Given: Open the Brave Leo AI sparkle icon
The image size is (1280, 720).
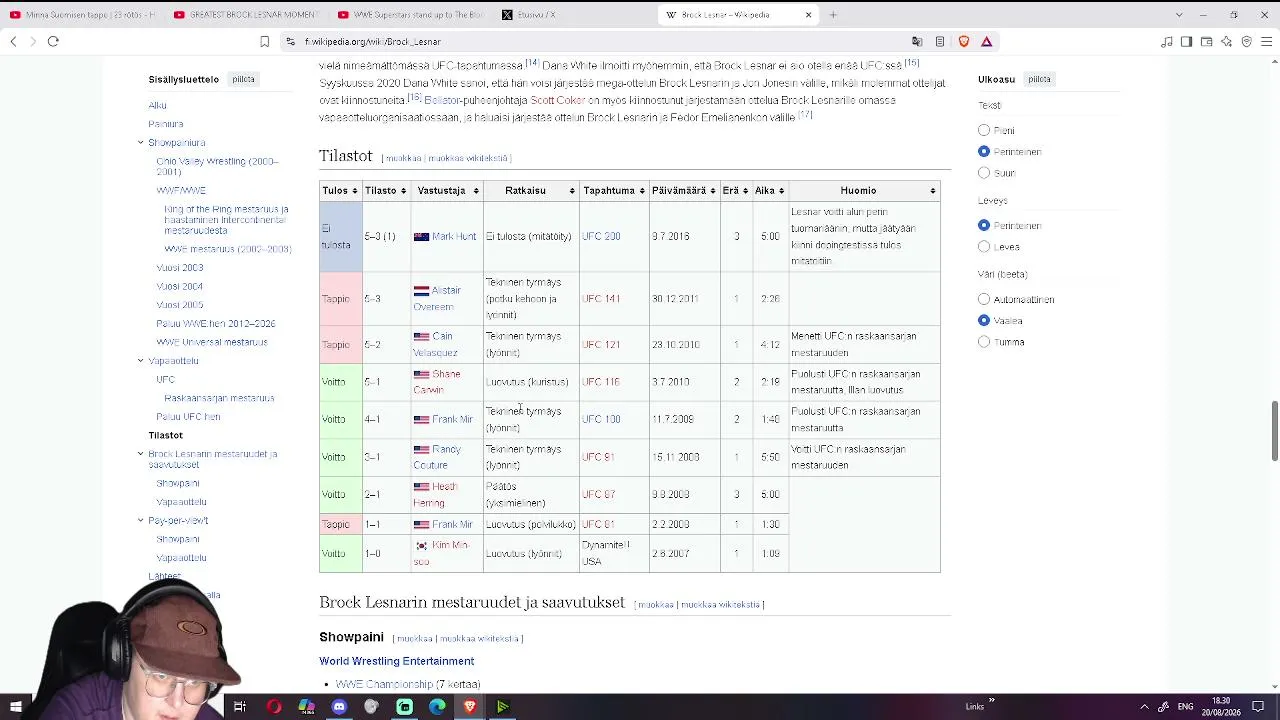Looking at the screenshot, I should point(1227,41).
